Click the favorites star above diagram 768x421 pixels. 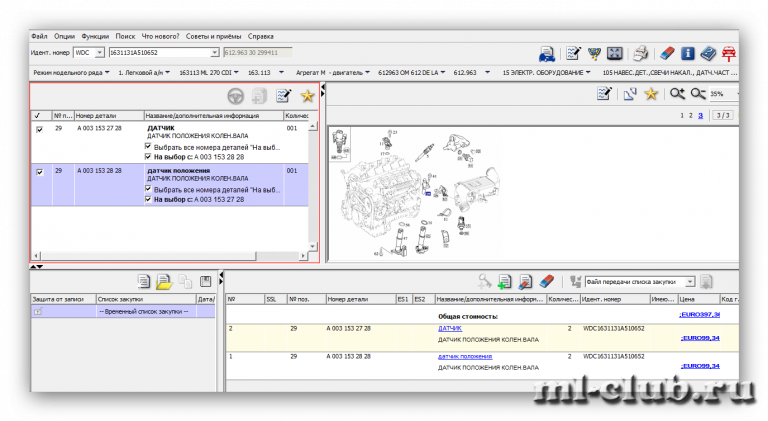point(651,94)
